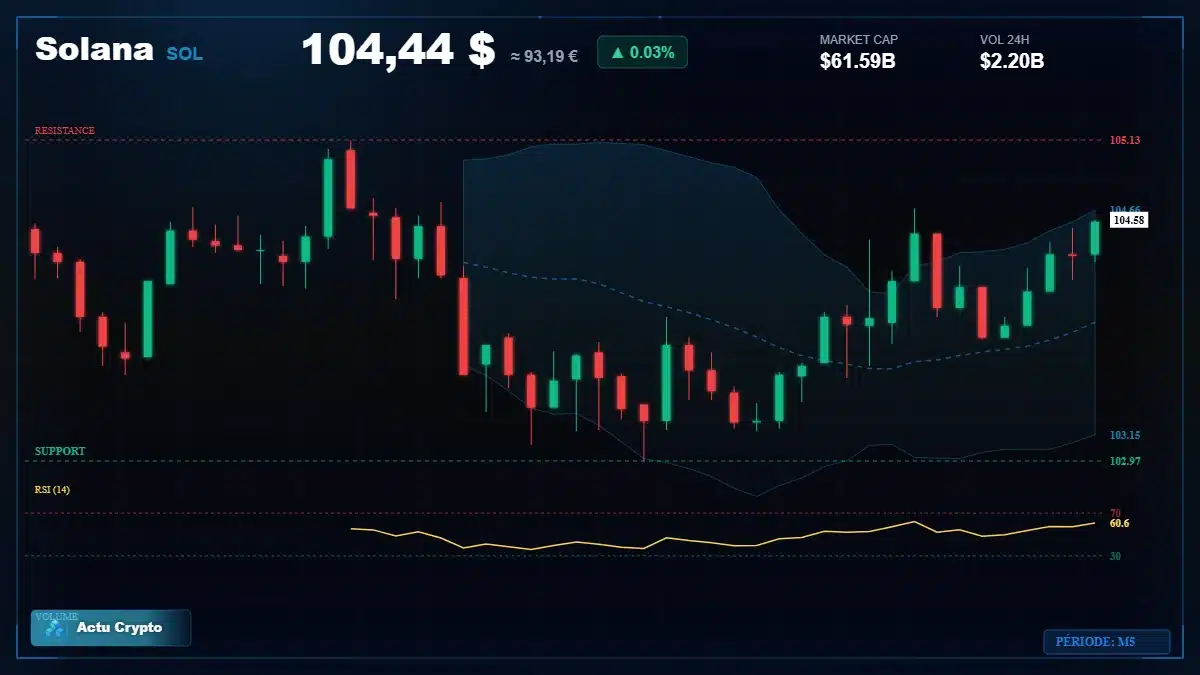Click the MARKET CAP label

(859, 40)
